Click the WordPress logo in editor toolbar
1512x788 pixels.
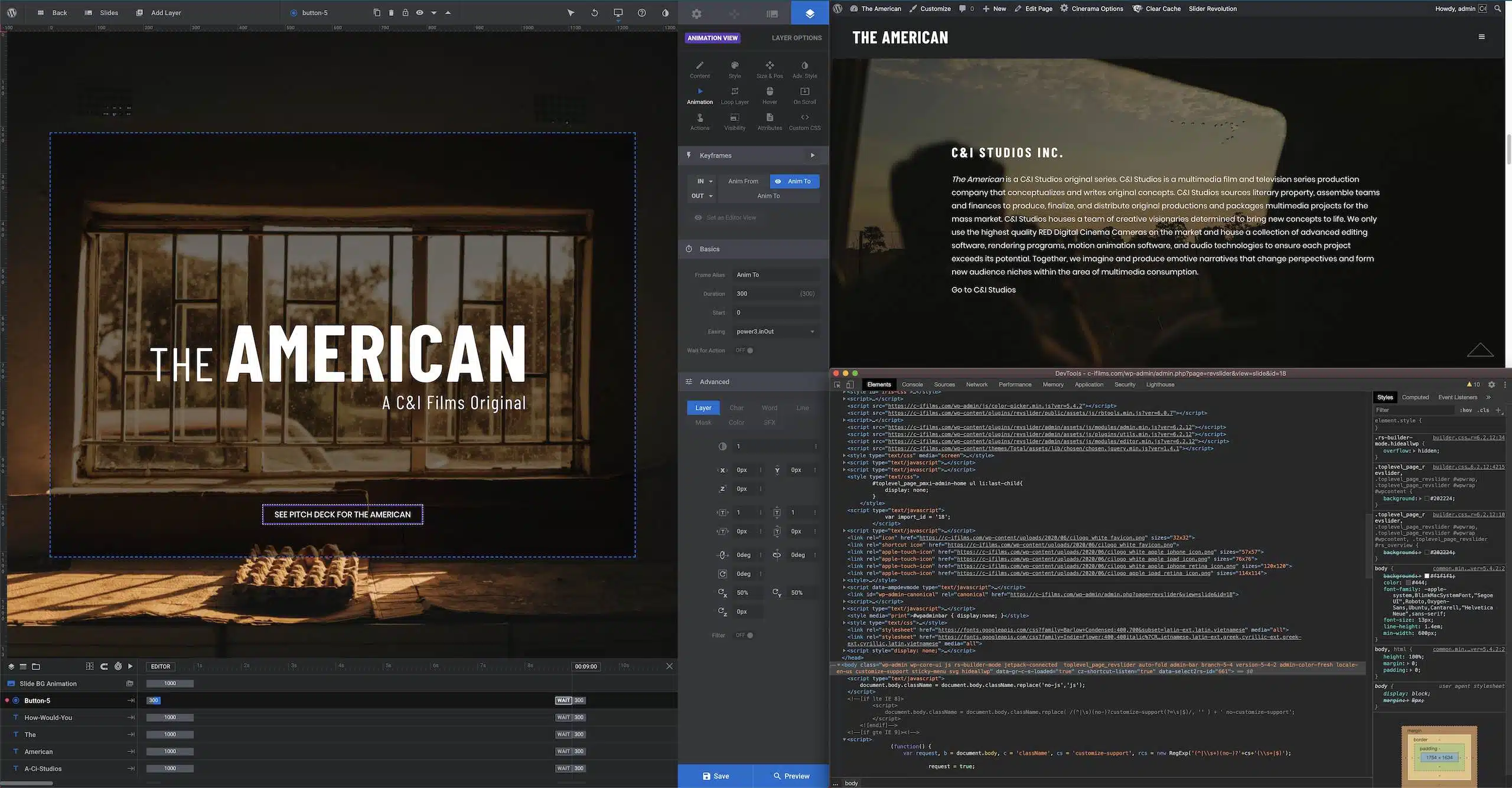[12, 12]
